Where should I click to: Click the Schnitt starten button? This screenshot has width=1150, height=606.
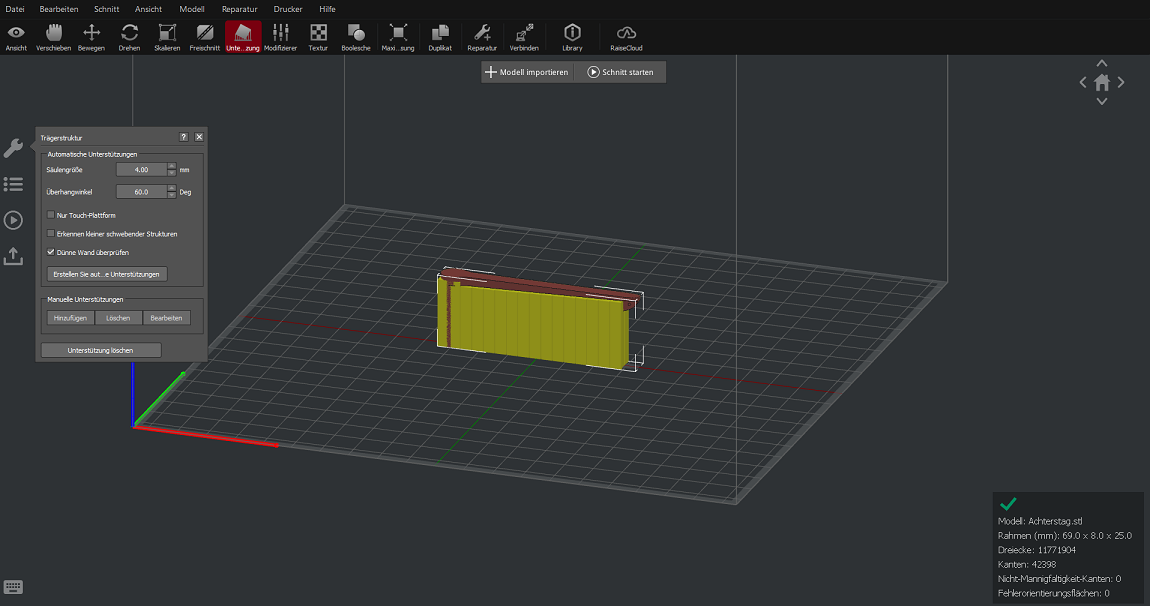(621, 72)
